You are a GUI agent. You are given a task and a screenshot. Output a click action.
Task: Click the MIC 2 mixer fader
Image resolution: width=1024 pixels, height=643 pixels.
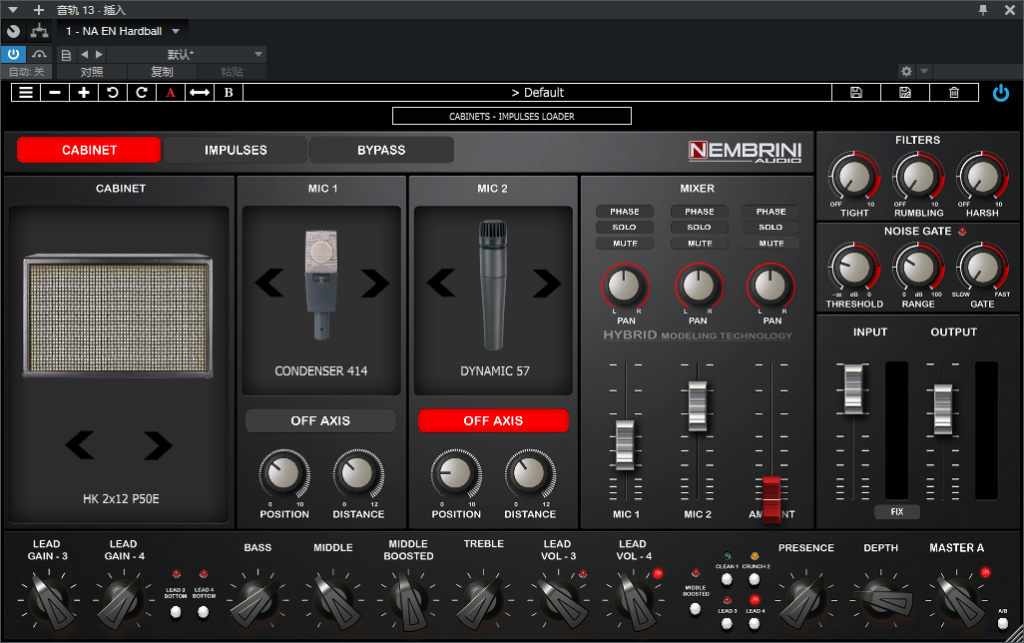[697, 406]
